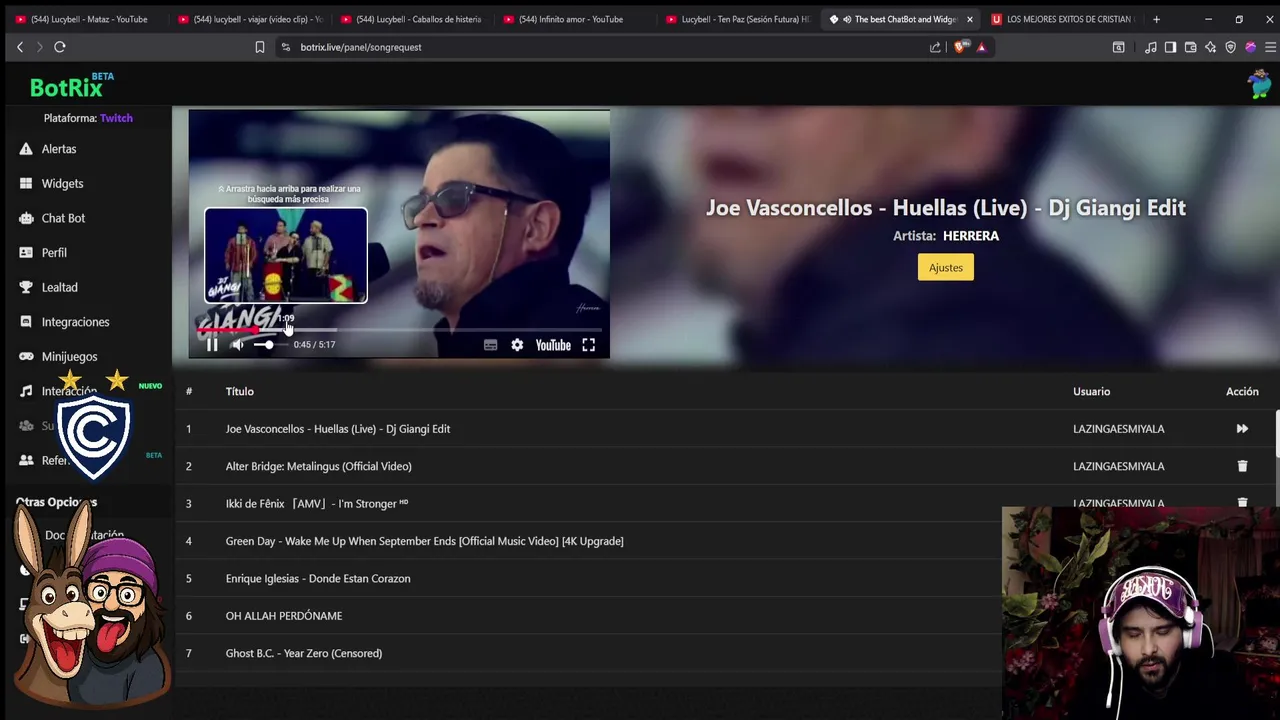Open the Brave Shields lion icon

[x=961, y=47]
